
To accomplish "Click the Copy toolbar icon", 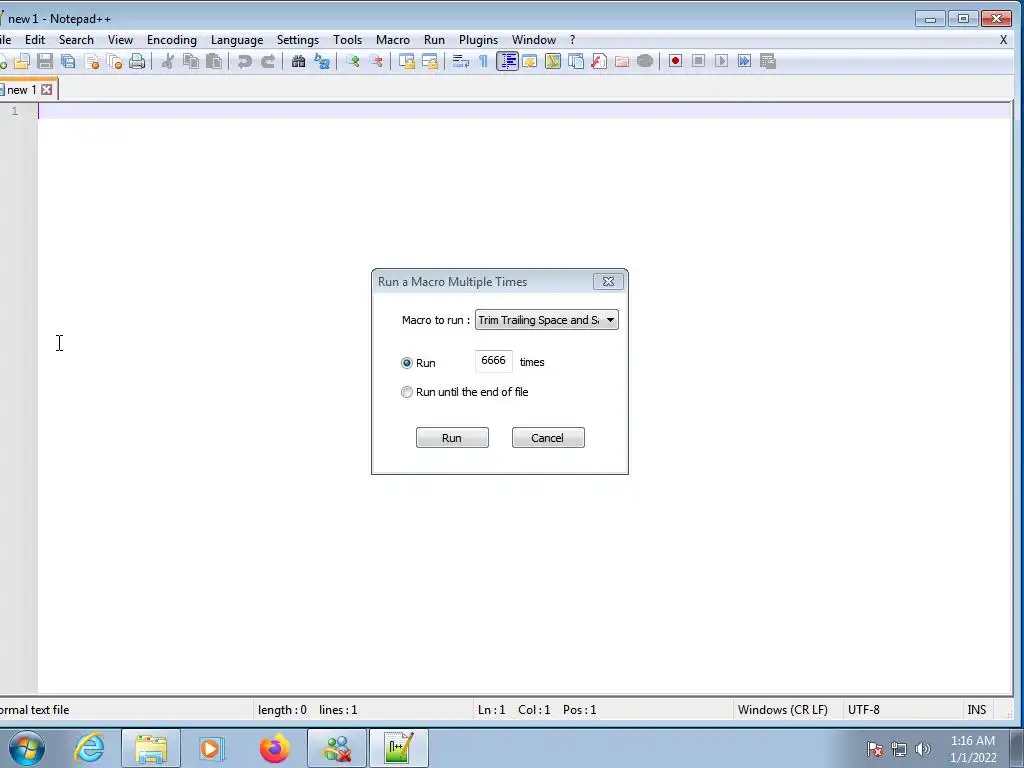I will [x=191, y=61].
